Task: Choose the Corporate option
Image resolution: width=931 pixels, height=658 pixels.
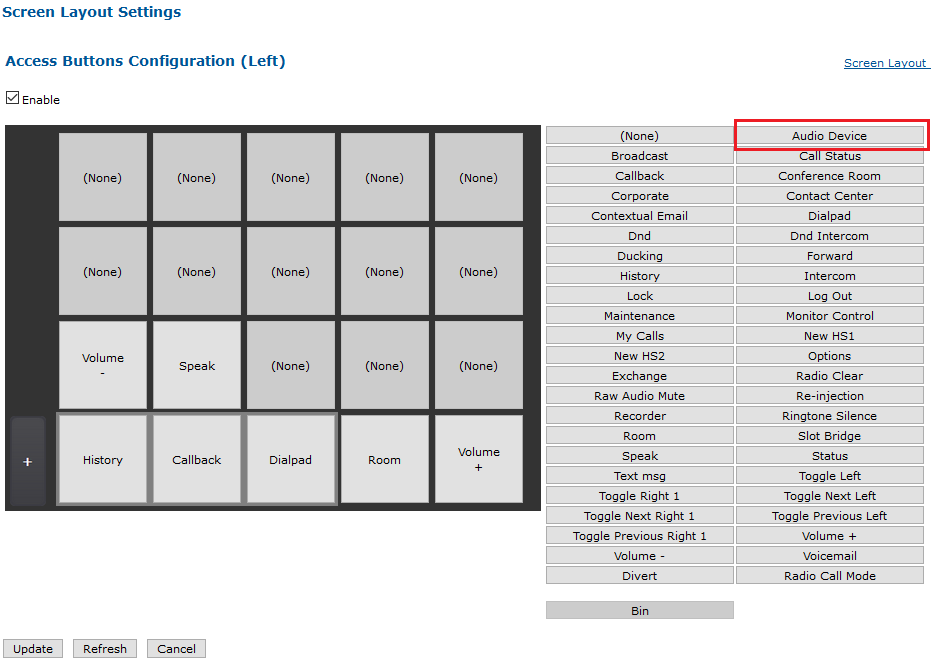Action: 639,196
